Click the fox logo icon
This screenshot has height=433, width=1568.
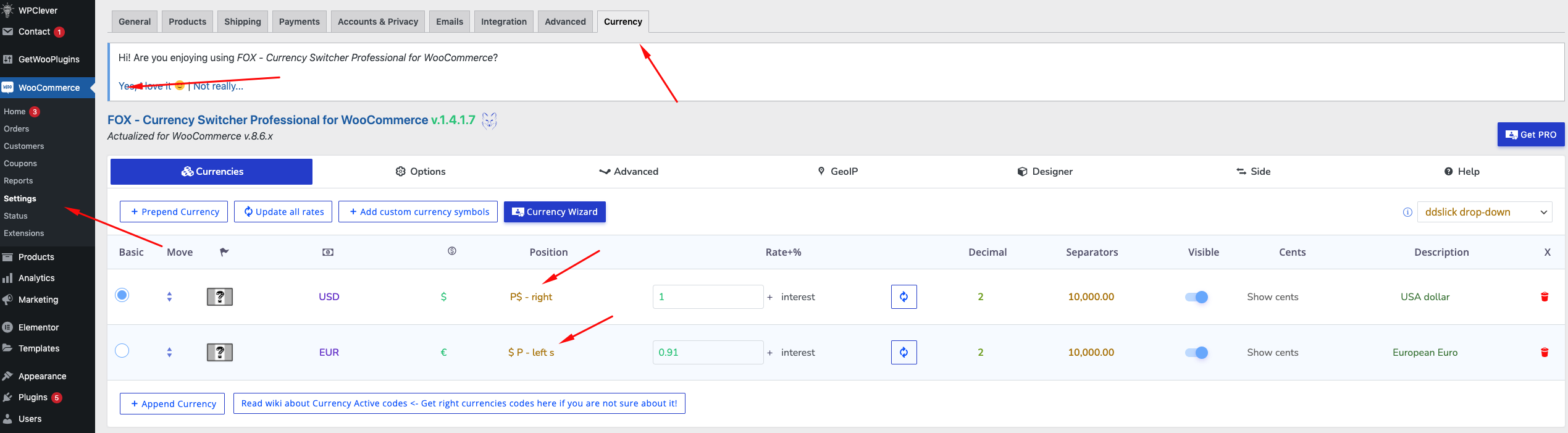(489, 120)
